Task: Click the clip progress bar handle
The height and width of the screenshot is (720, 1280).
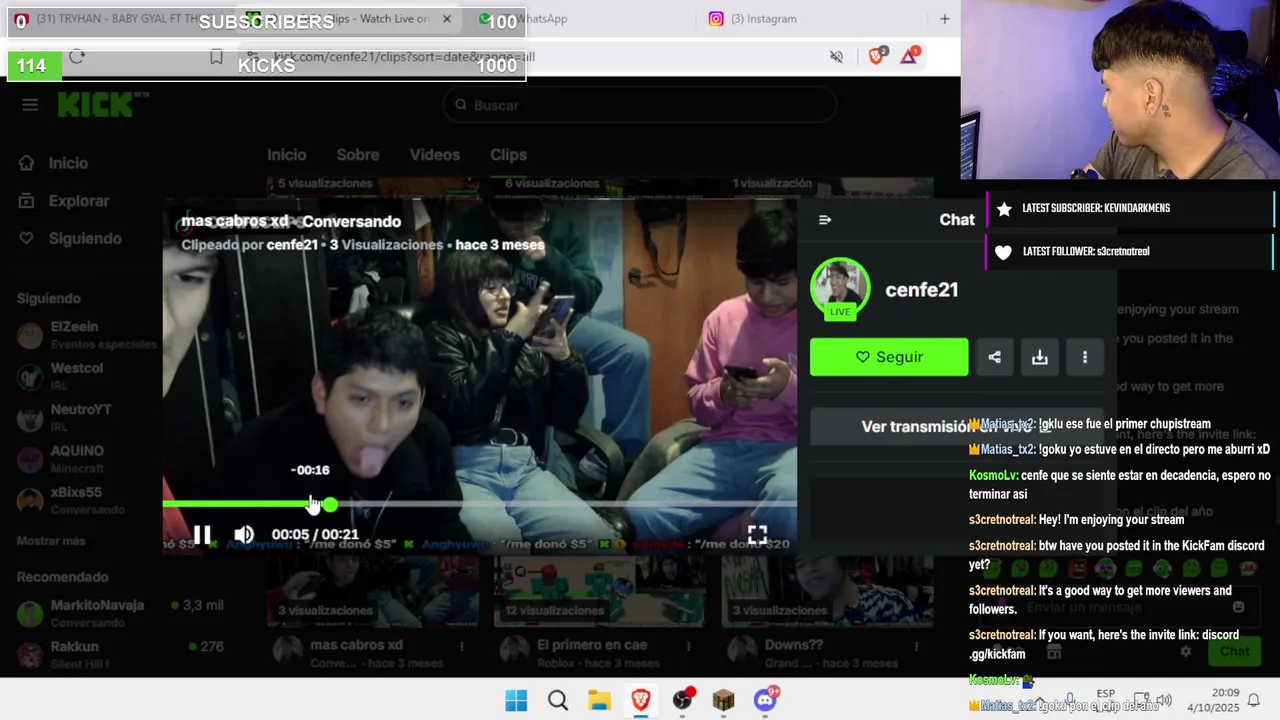Action: (330, 505)
